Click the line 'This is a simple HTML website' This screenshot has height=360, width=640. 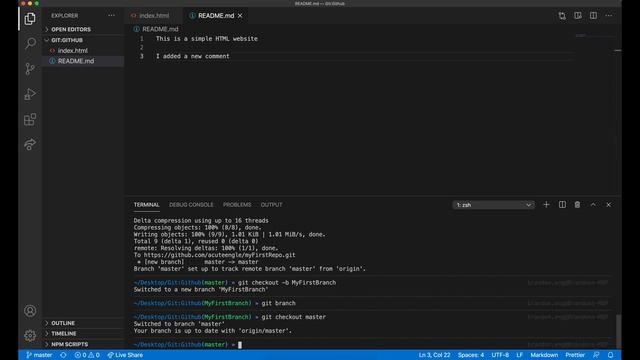click(207, 39)
